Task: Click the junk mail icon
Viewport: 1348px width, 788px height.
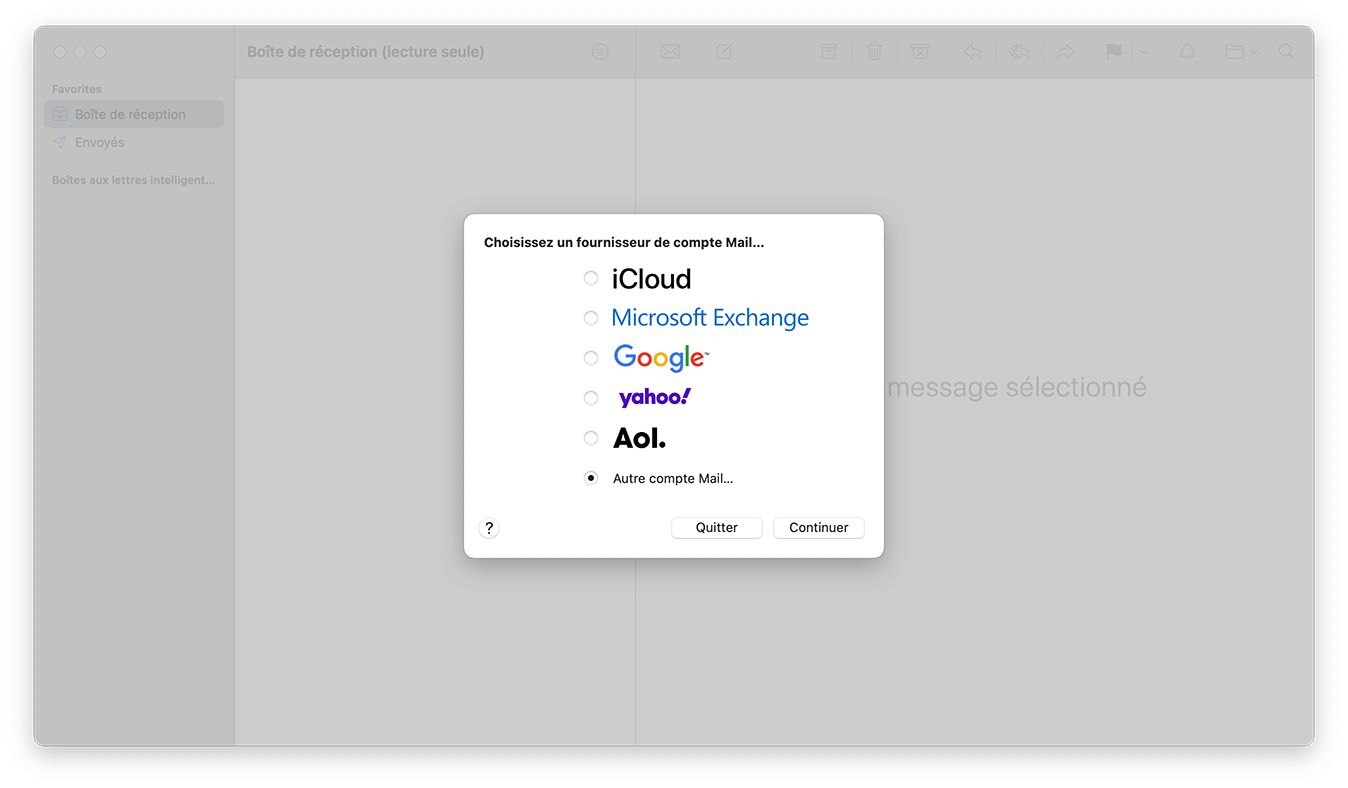Action: 920,52
